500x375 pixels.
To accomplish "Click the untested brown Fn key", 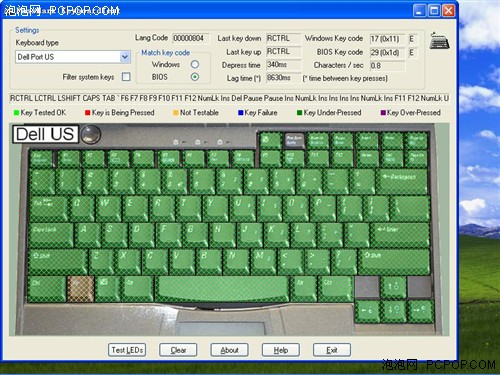I will 81,289.
